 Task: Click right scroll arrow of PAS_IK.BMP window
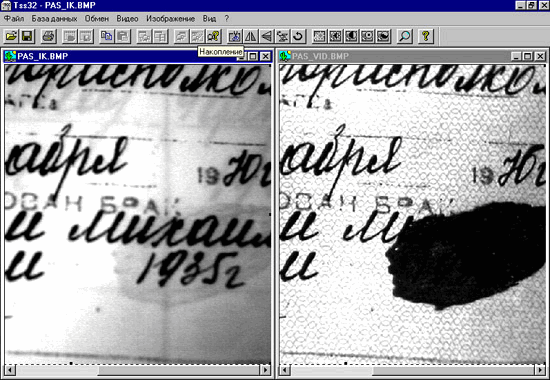266,370
